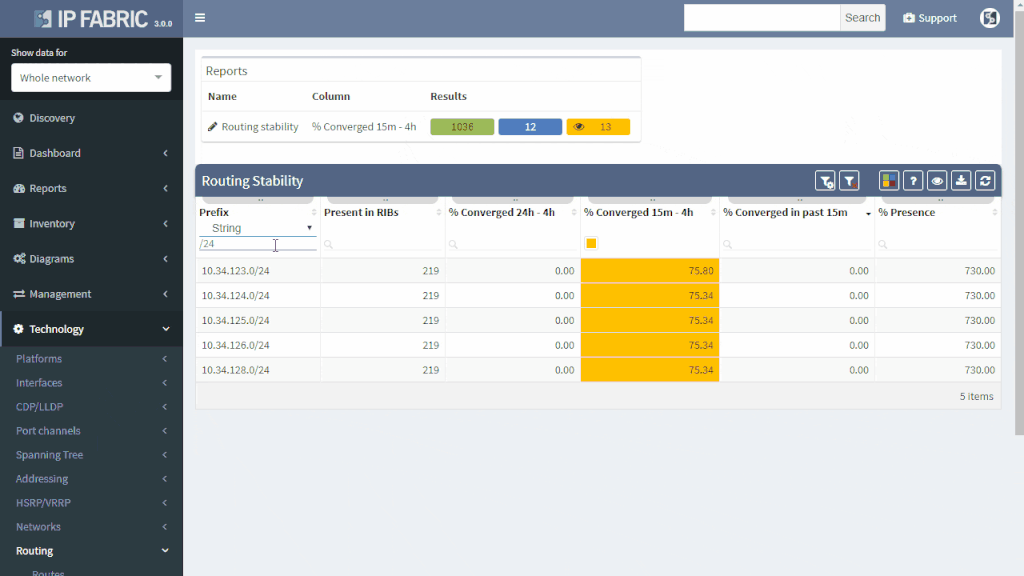Screen dimensions: 1024x576
Task: Refresh the Routing Stability table
Action: [x=985, y=181]
